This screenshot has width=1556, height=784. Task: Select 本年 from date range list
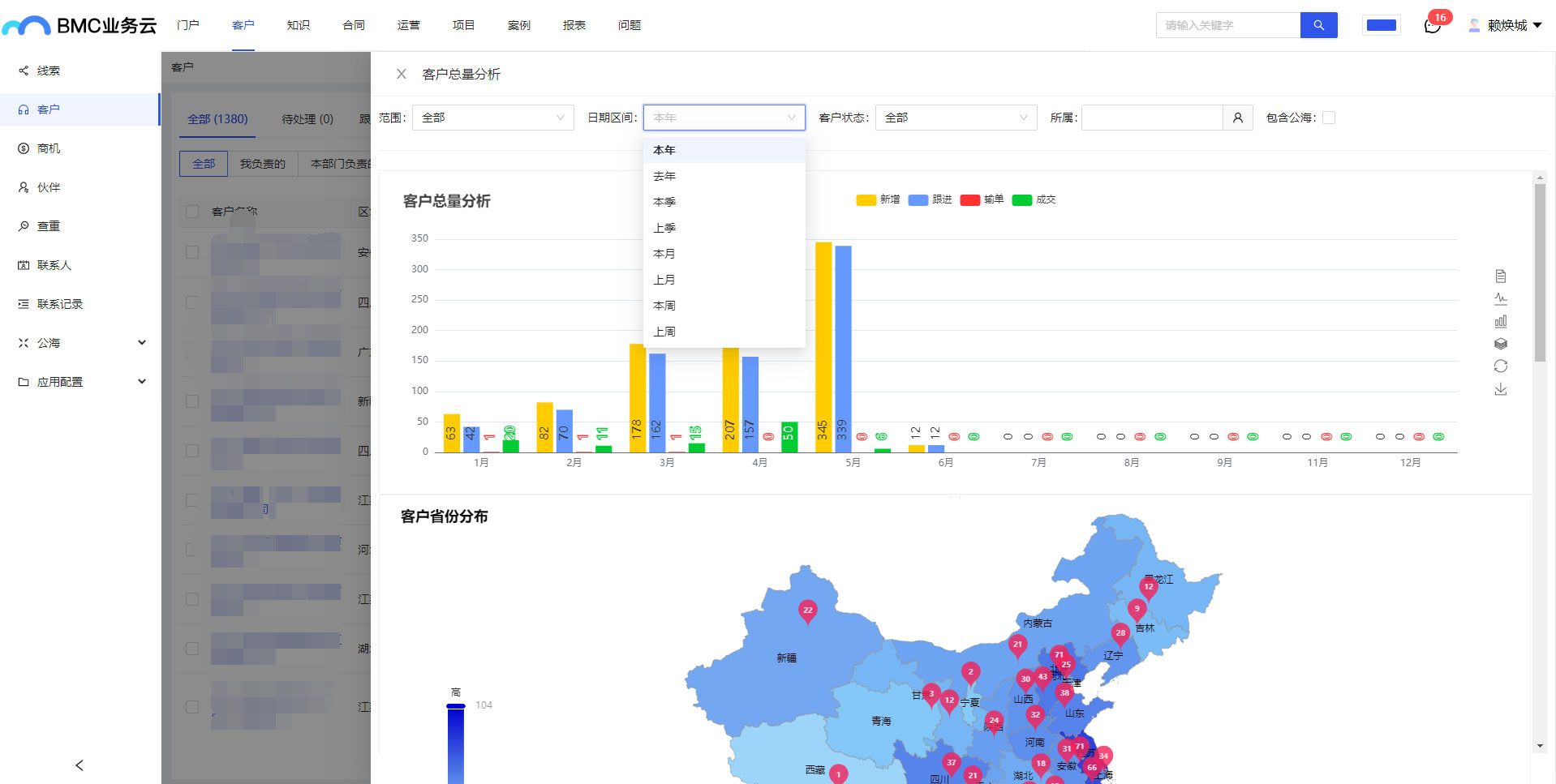point(724,150)
